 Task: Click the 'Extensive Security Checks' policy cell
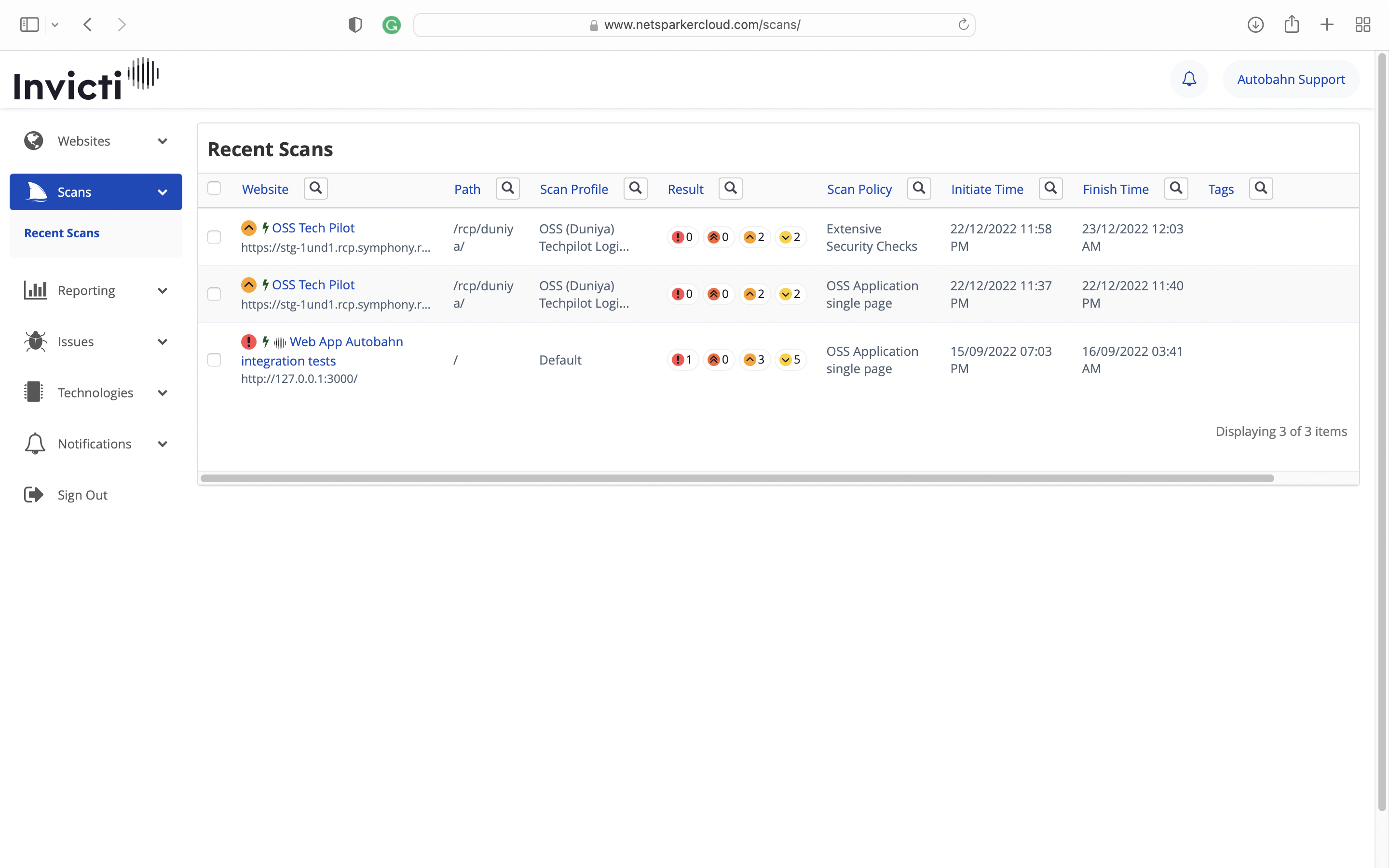coord(872,237)
